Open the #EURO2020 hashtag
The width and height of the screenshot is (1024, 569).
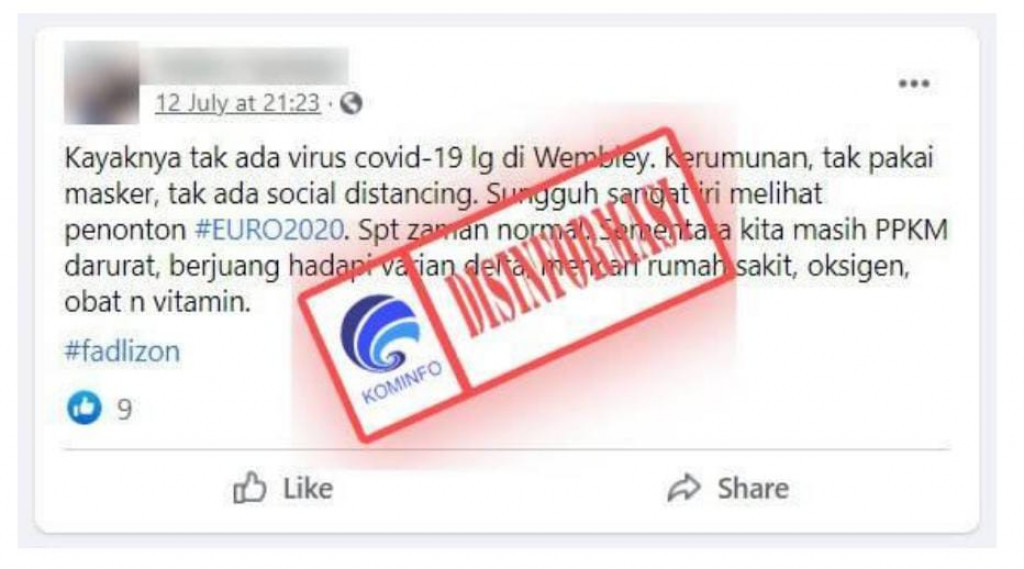(270, 230)
